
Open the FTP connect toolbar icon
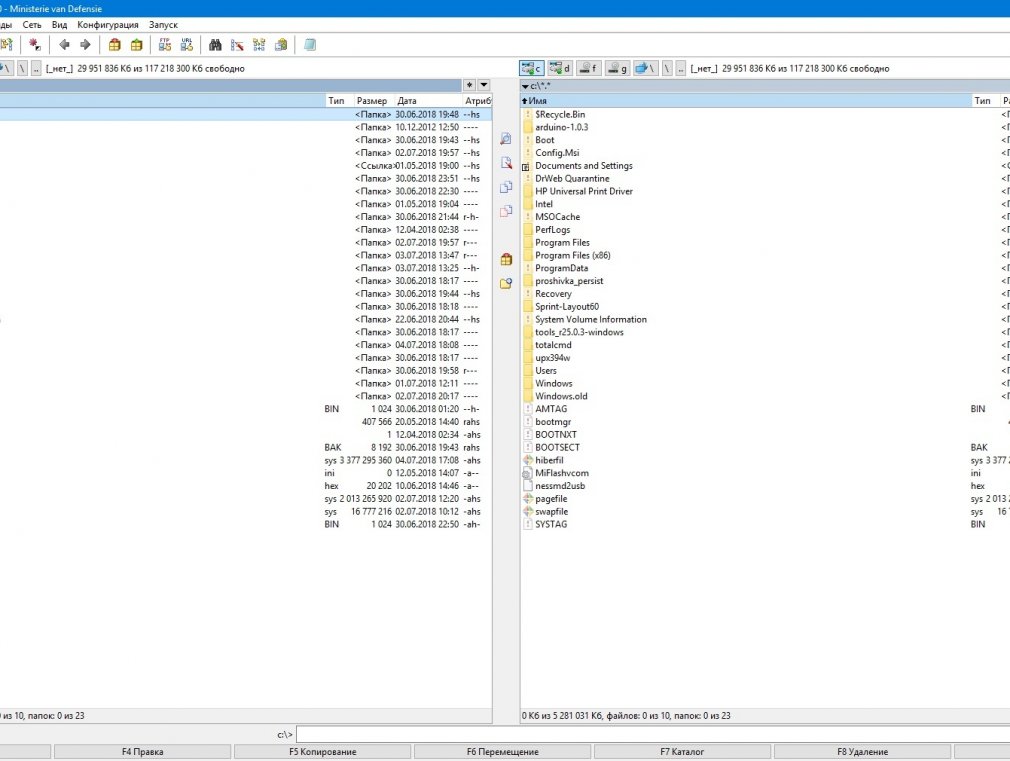coord(165,44)
